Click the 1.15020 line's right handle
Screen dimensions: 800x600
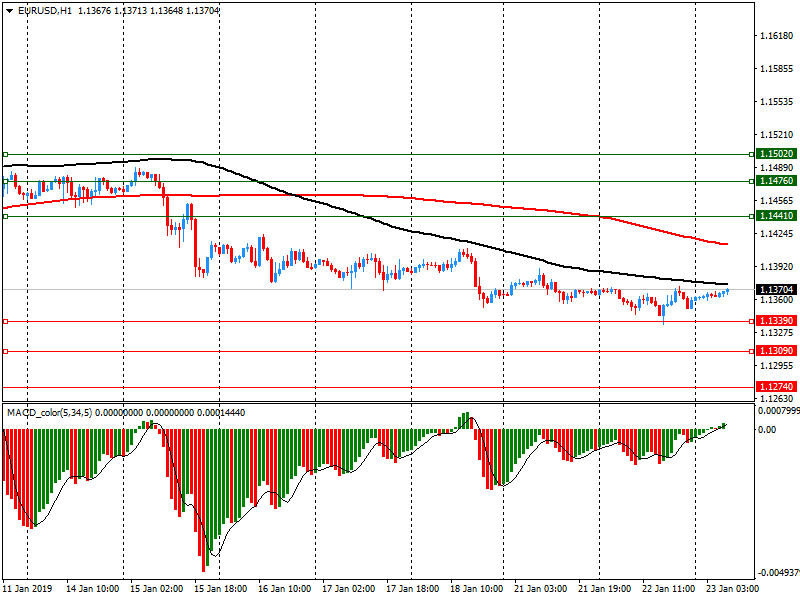(x=752, y=154)
